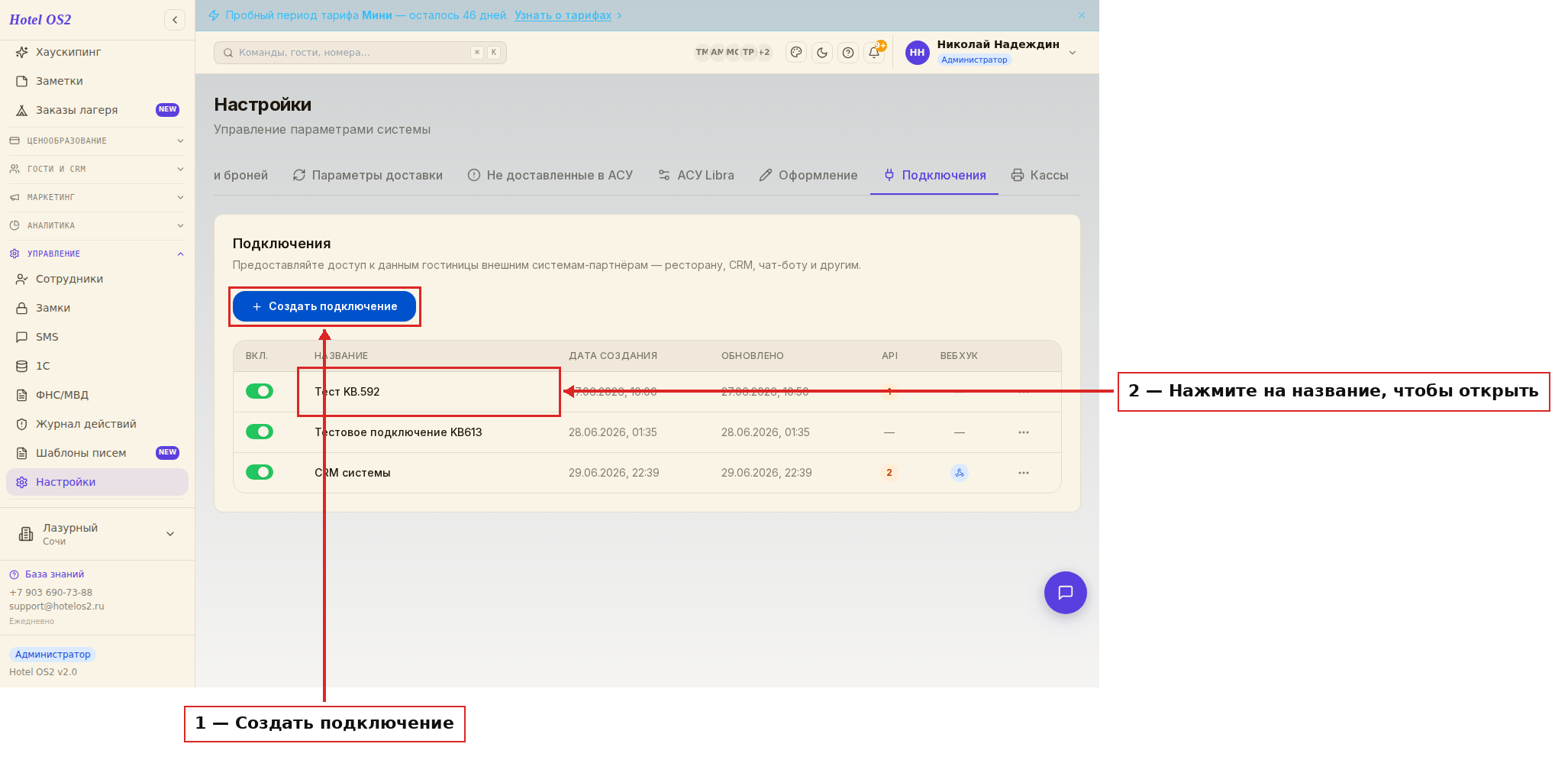Open the theme palette icon
Image resolution: width=1568 pixels, height=760 pixels.
click(x=796, y=53)
